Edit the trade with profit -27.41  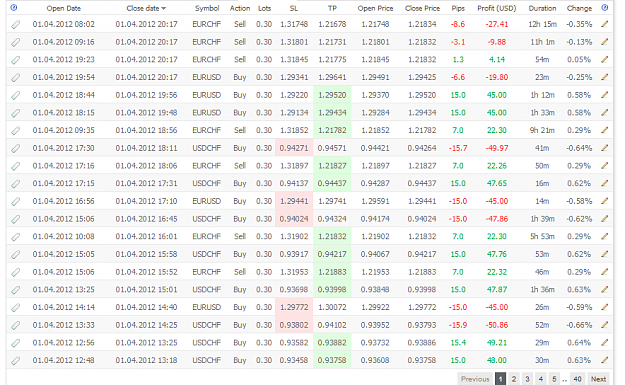pos(605,24)
